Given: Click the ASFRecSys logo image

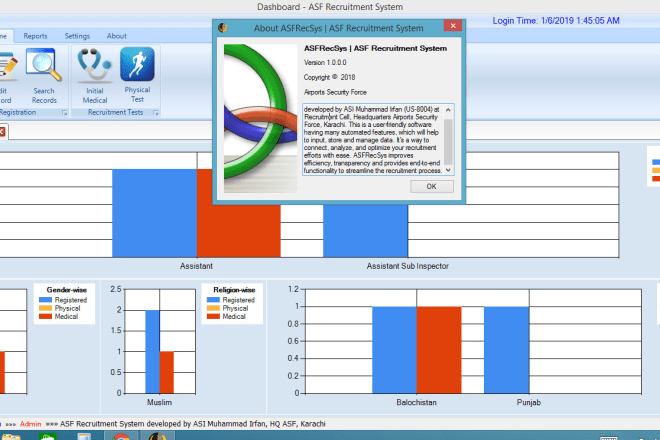Looking at the screenshot, I should (x=260, y=118).
